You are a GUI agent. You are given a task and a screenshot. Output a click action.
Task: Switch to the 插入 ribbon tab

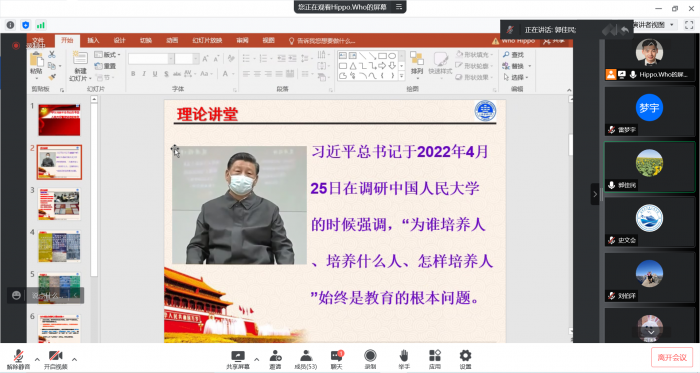(93, 41)
